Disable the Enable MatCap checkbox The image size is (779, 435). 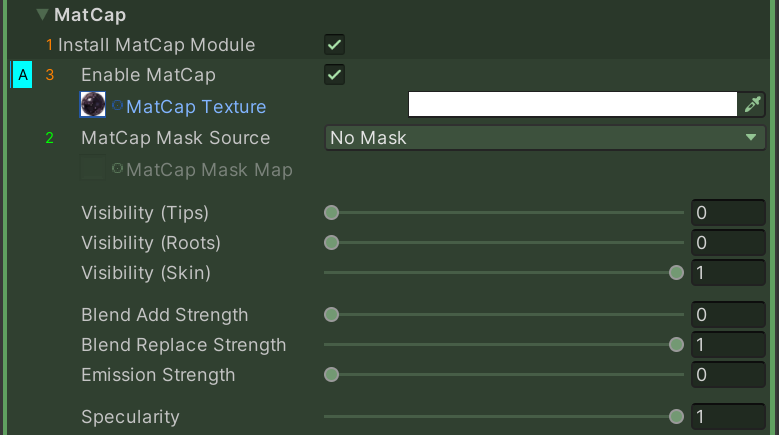pyautogui.click(x=335, y=74)
